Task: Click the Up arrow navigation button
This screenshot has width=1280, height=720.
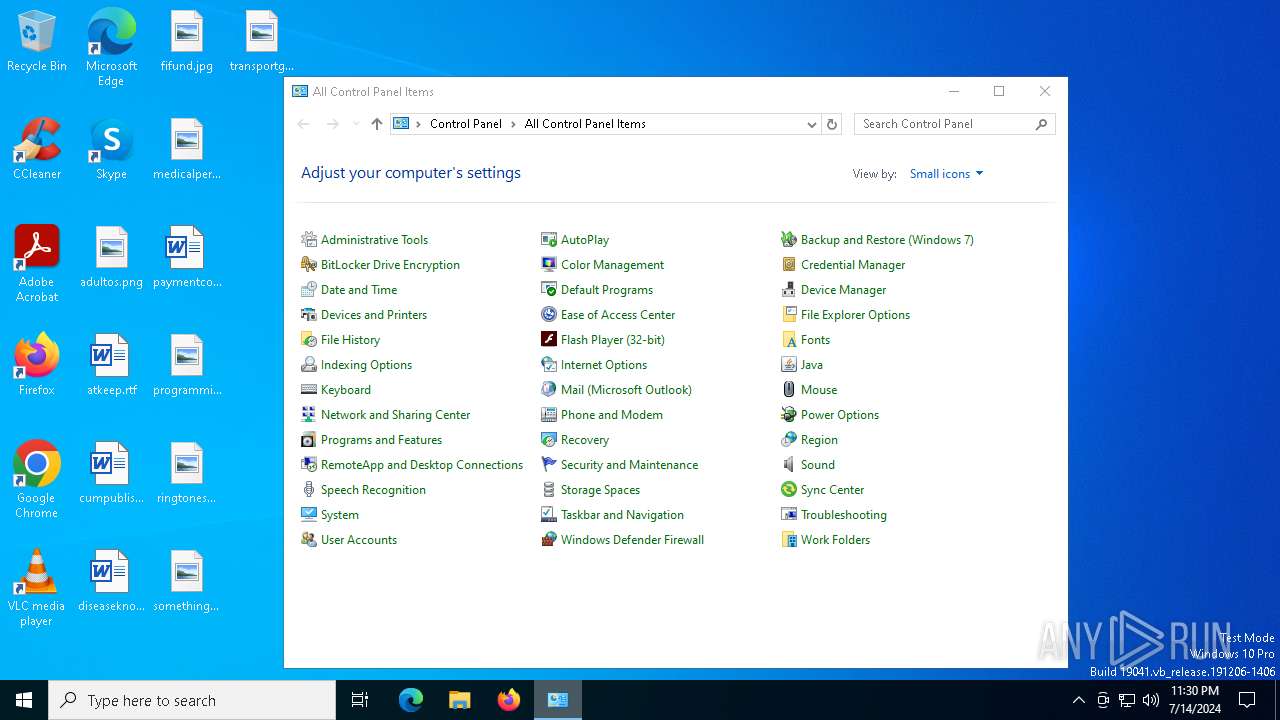Action: click(376, 124)
